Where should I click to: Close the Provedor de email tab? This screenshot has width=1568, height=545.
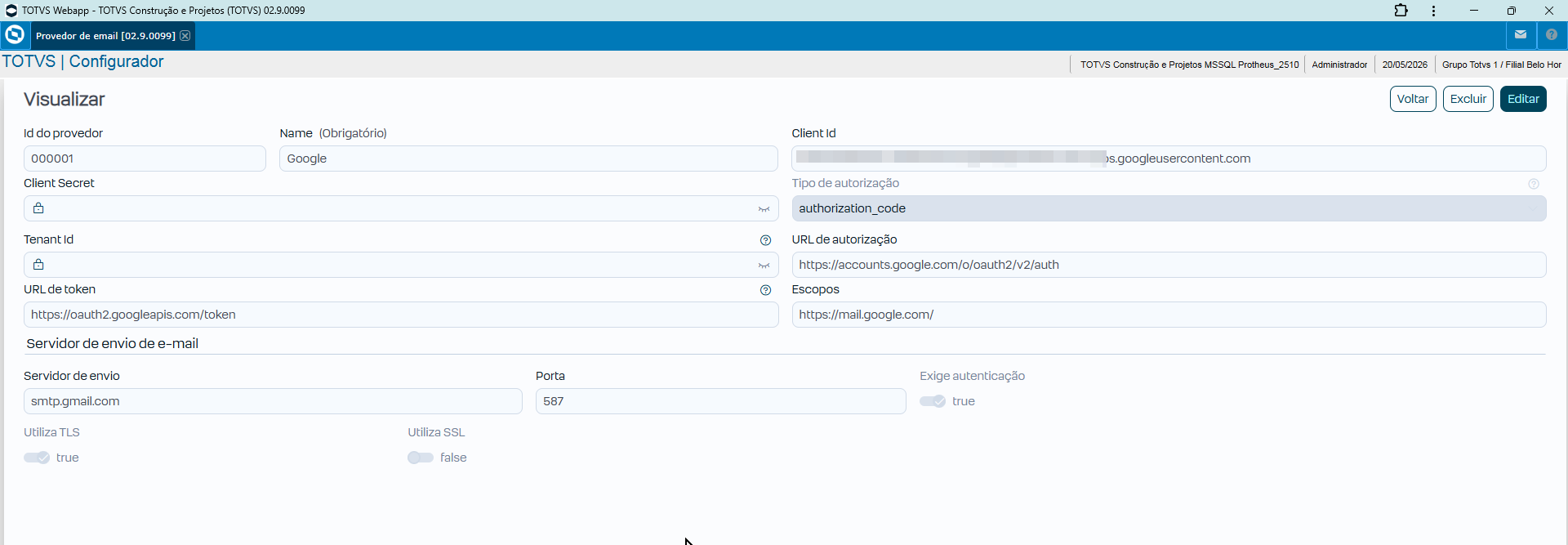[185, 36]
